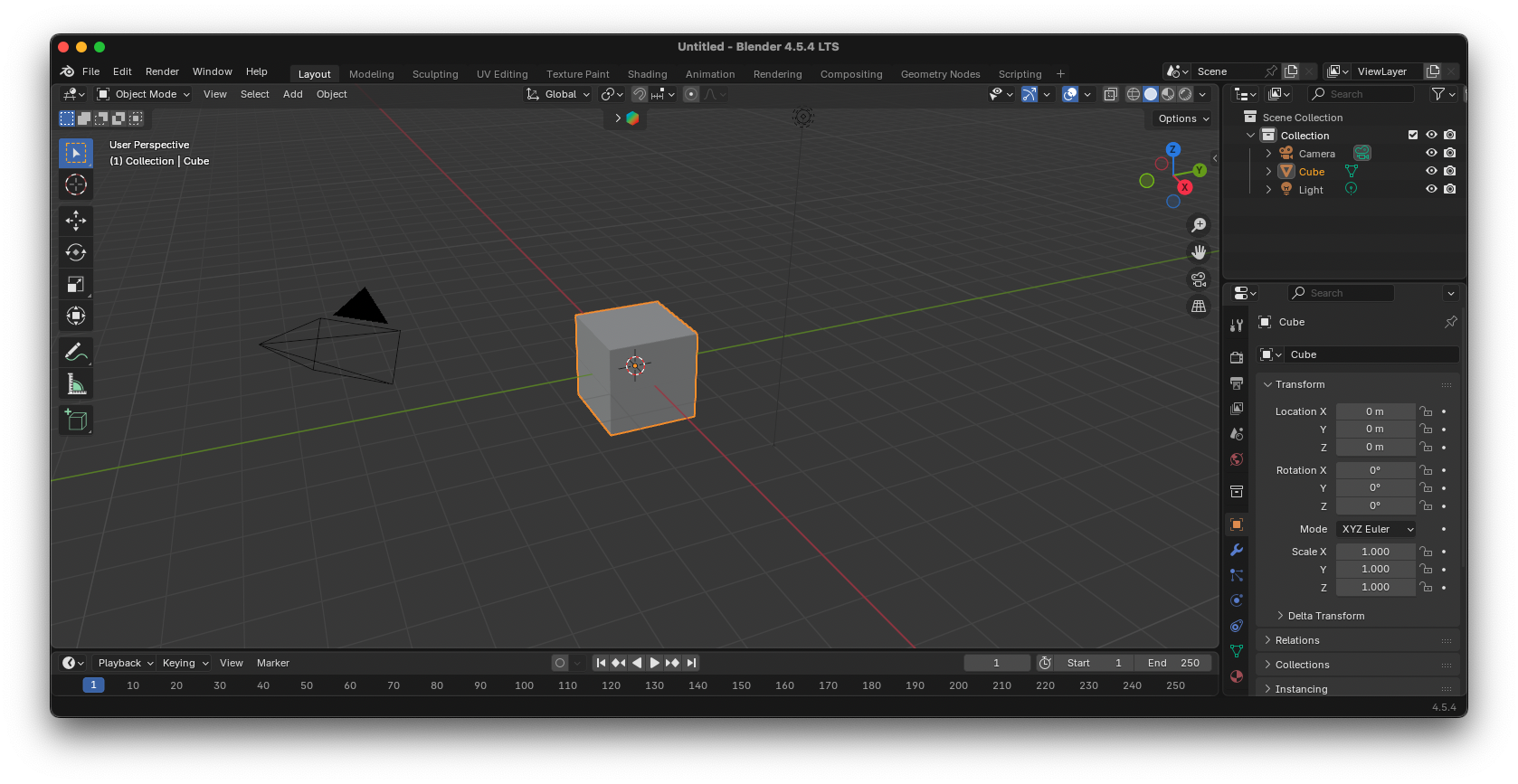
Task: Switch to the Sculpting workspace tab
Action: [435, 74]
